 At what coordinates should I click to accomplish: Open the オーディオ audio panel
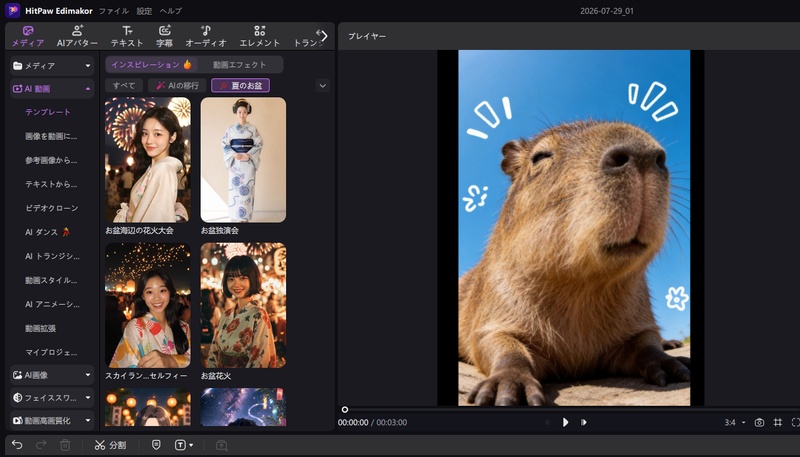pos(206,36)
